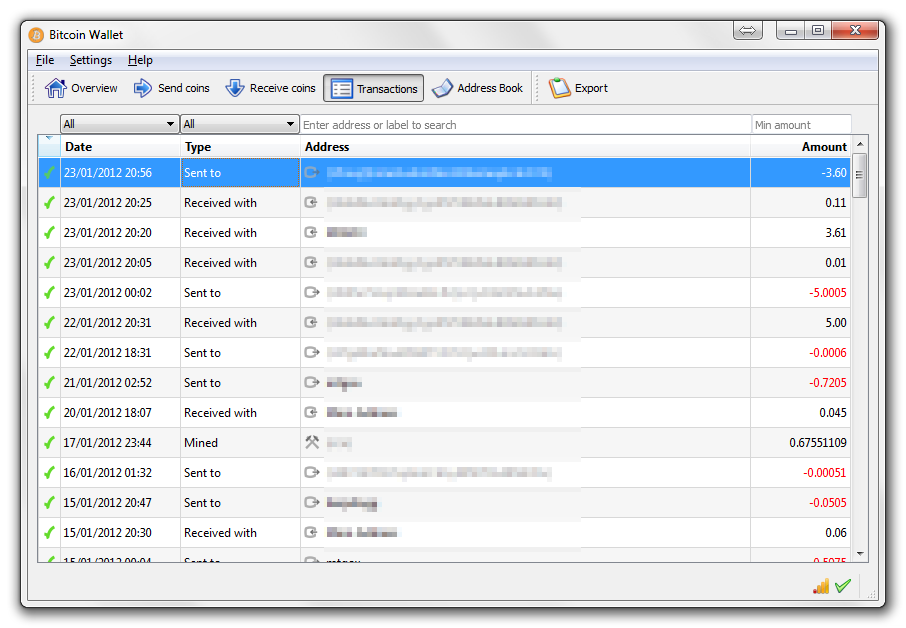
Task: Open the Settings menu
Action: coord(91,60)
